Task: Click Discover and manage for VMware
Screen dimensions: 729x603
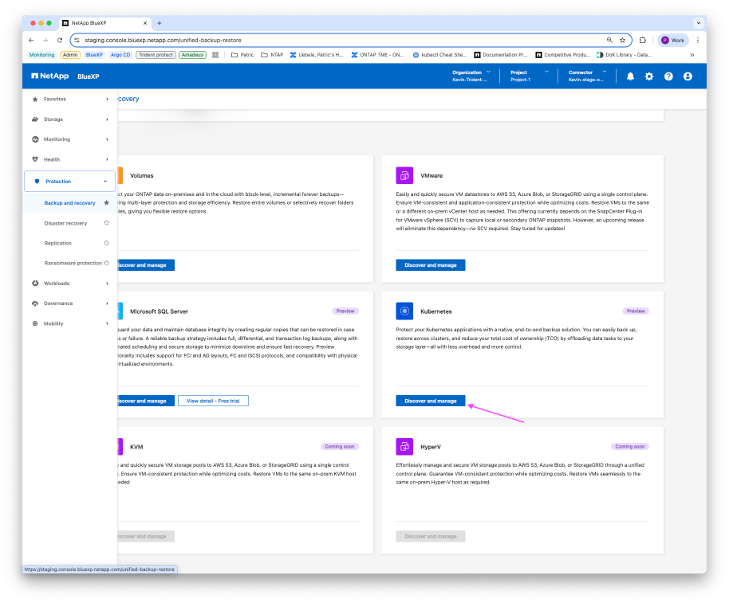Action: click(431, 265)
